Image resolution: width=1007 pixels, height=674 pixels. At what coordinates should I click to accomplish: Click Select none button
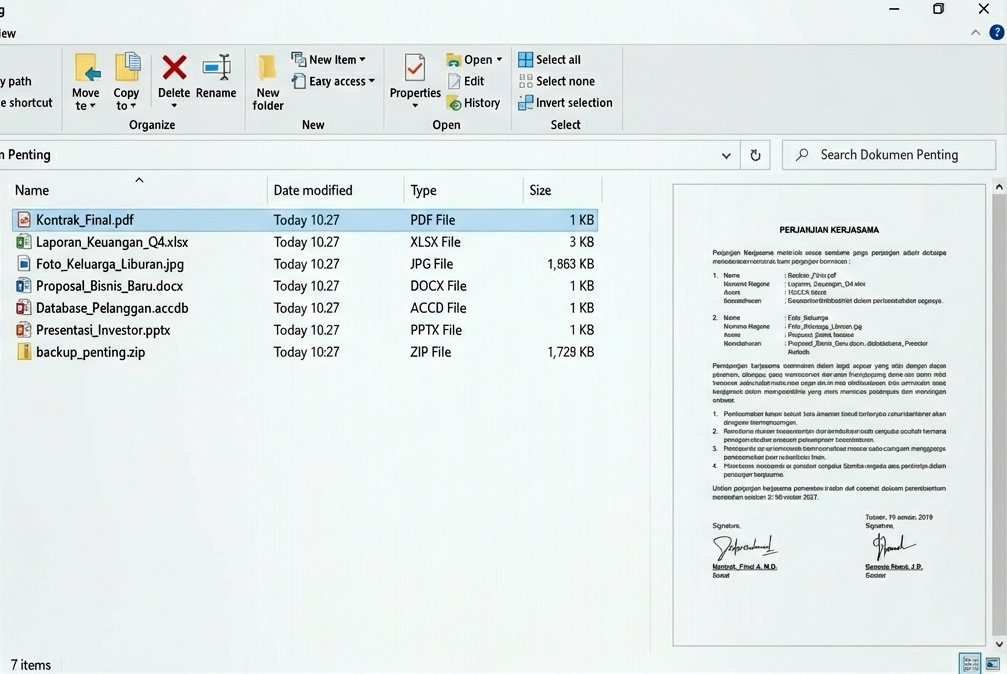(555, 81)
